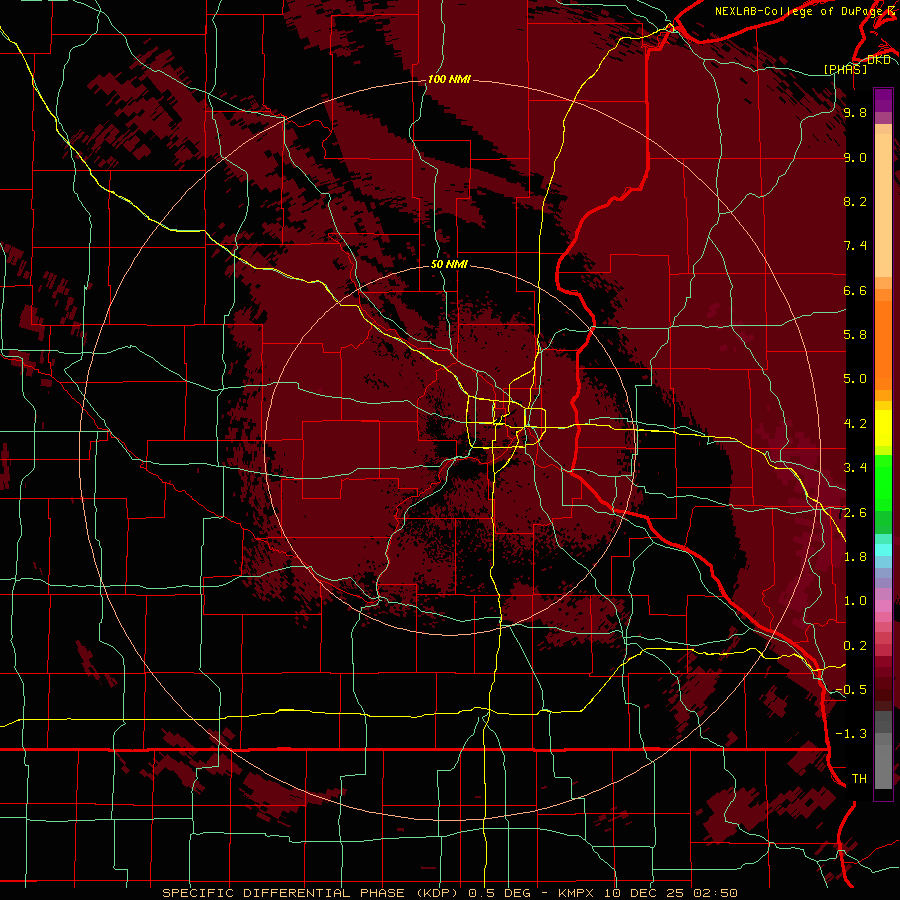
Task: Click the 9.8 color scale value
Action: coord(855,112)
